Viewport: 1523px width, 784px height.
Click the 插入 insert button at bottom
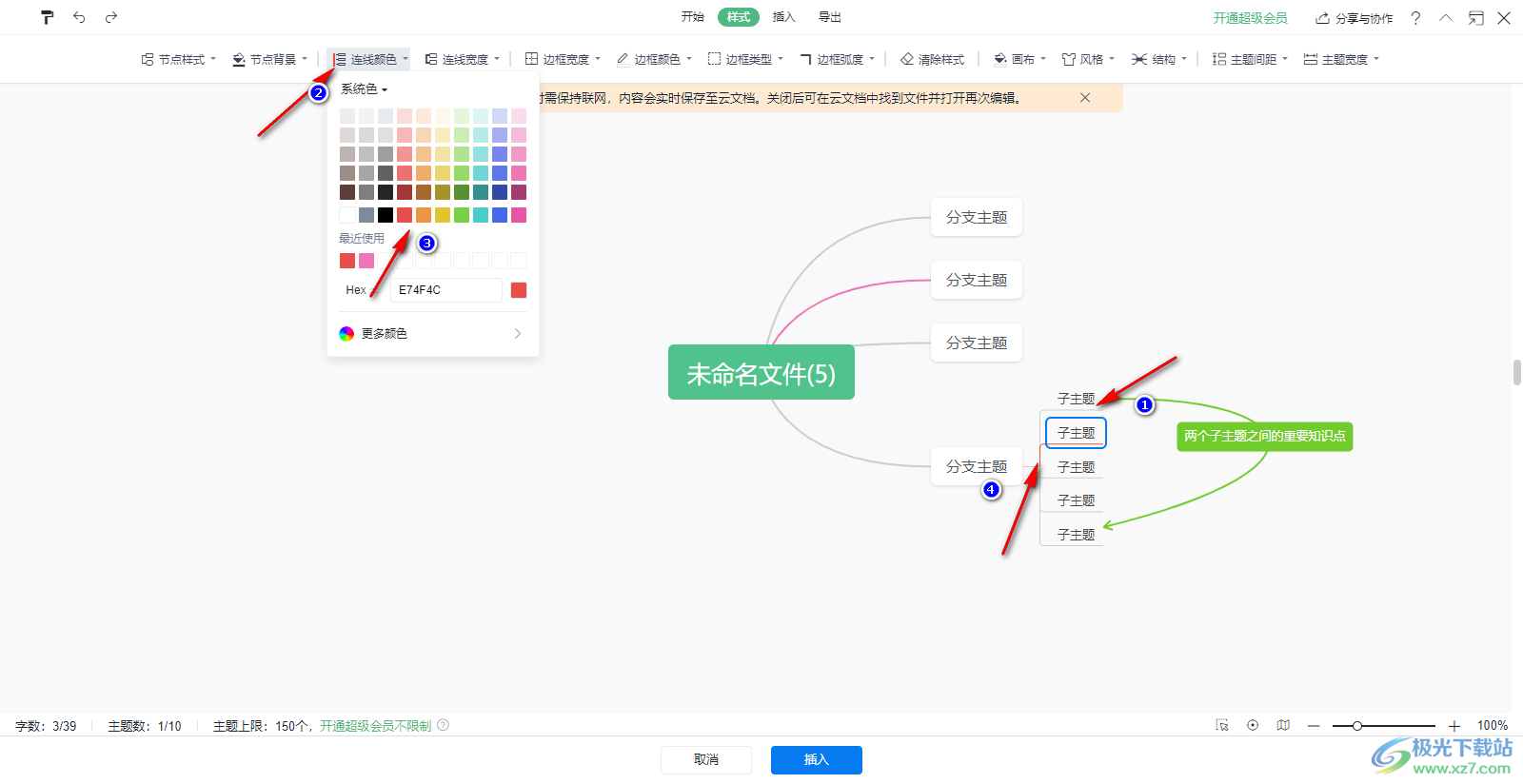pos(817,759)
